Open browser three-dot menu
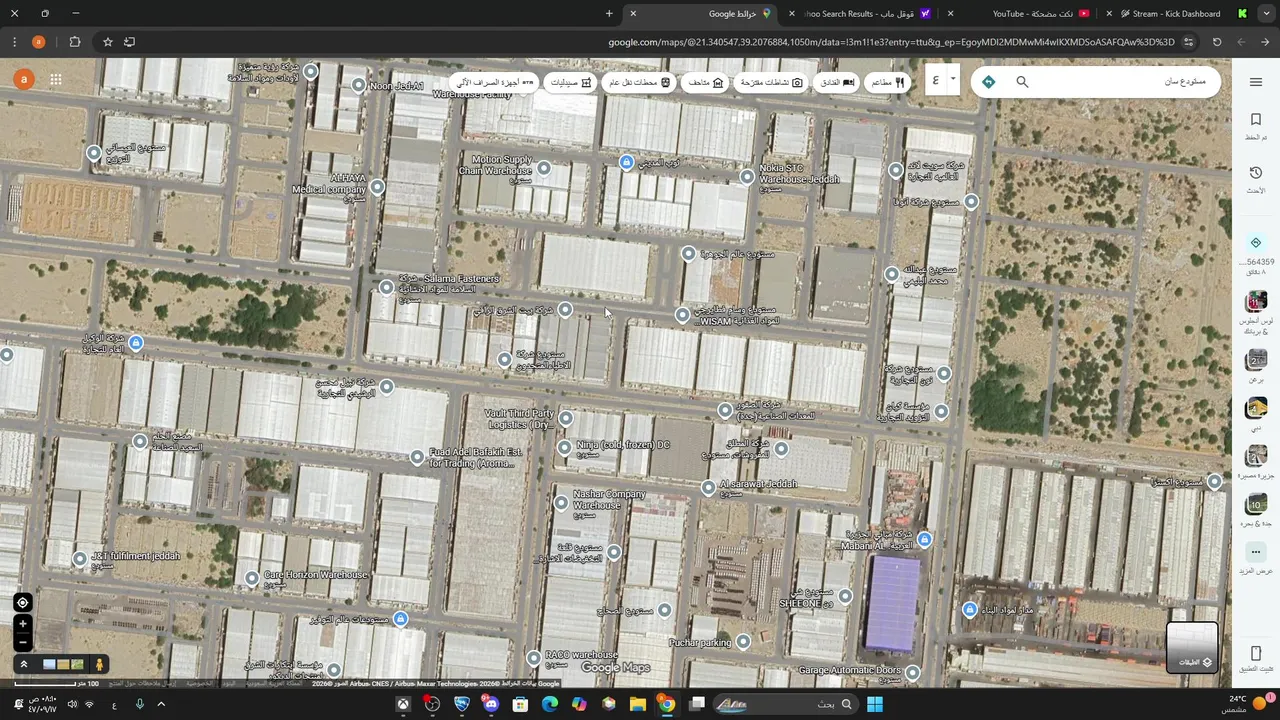 pyautogui.click(x=14, y=42)
